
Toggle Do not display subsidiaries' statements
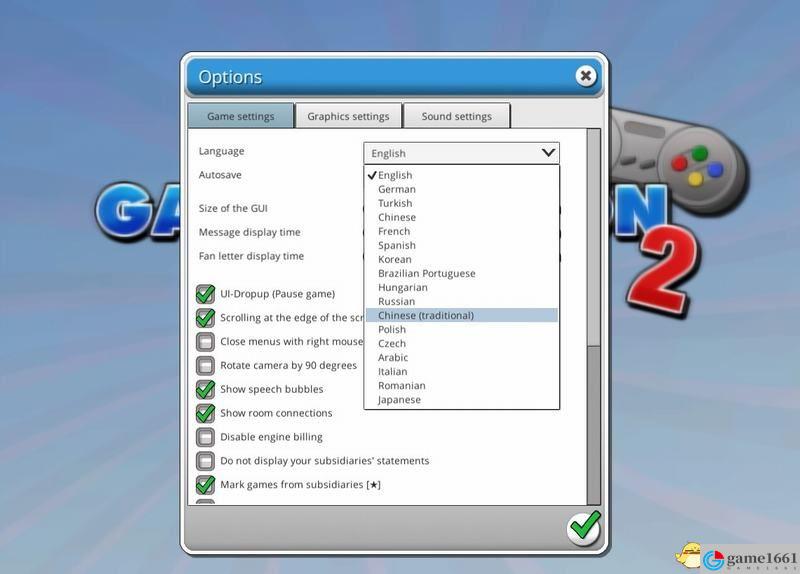tap(205, 461)
